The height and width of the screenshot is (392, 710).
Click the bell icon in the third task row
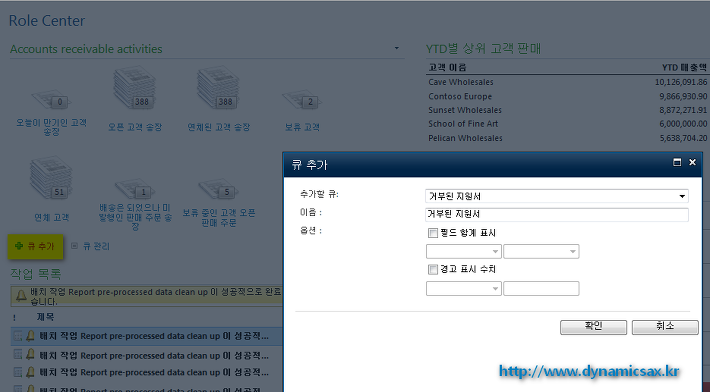click(x=30, y=372)
